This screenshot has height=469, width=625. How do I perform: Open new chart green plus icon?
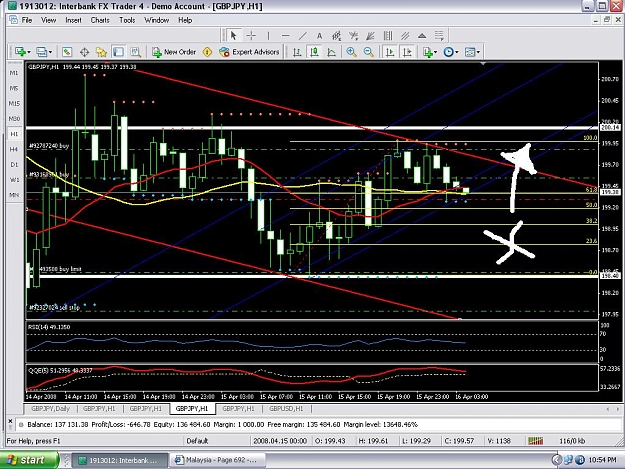[20, 52]
